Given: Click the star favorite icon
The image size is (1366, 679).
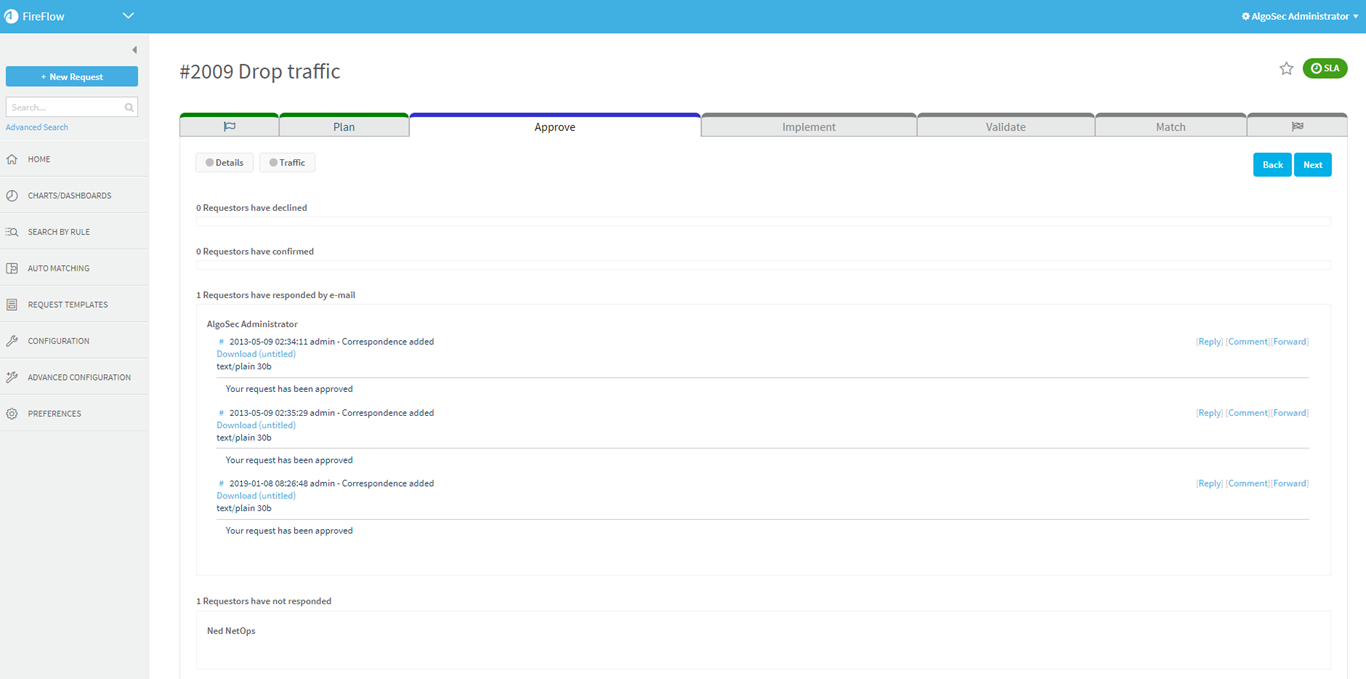Looking at the screenshot, I should (x=1286, y=69).
